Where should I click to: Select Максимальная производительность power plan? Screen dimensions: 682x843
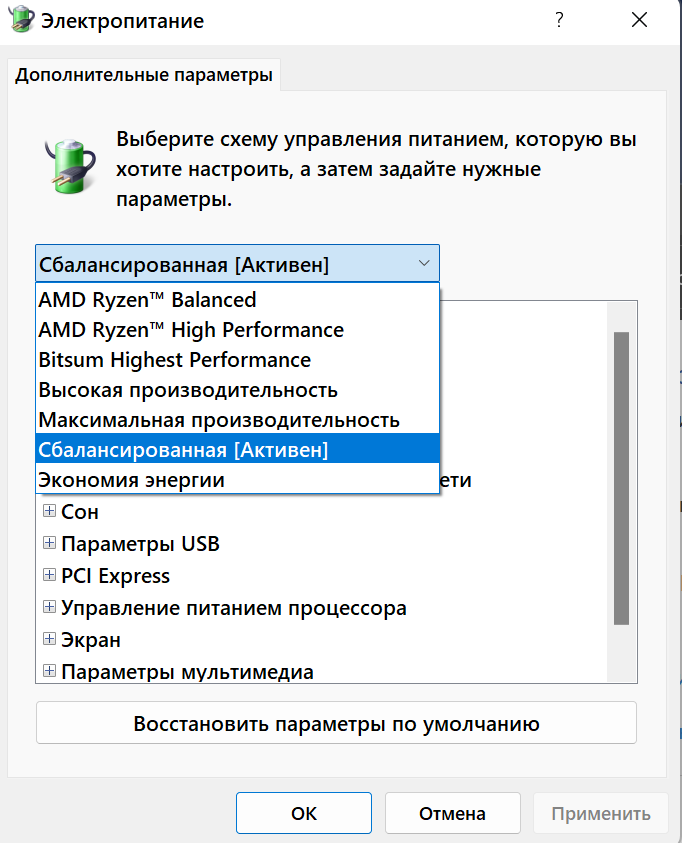(x=219, y=420)
